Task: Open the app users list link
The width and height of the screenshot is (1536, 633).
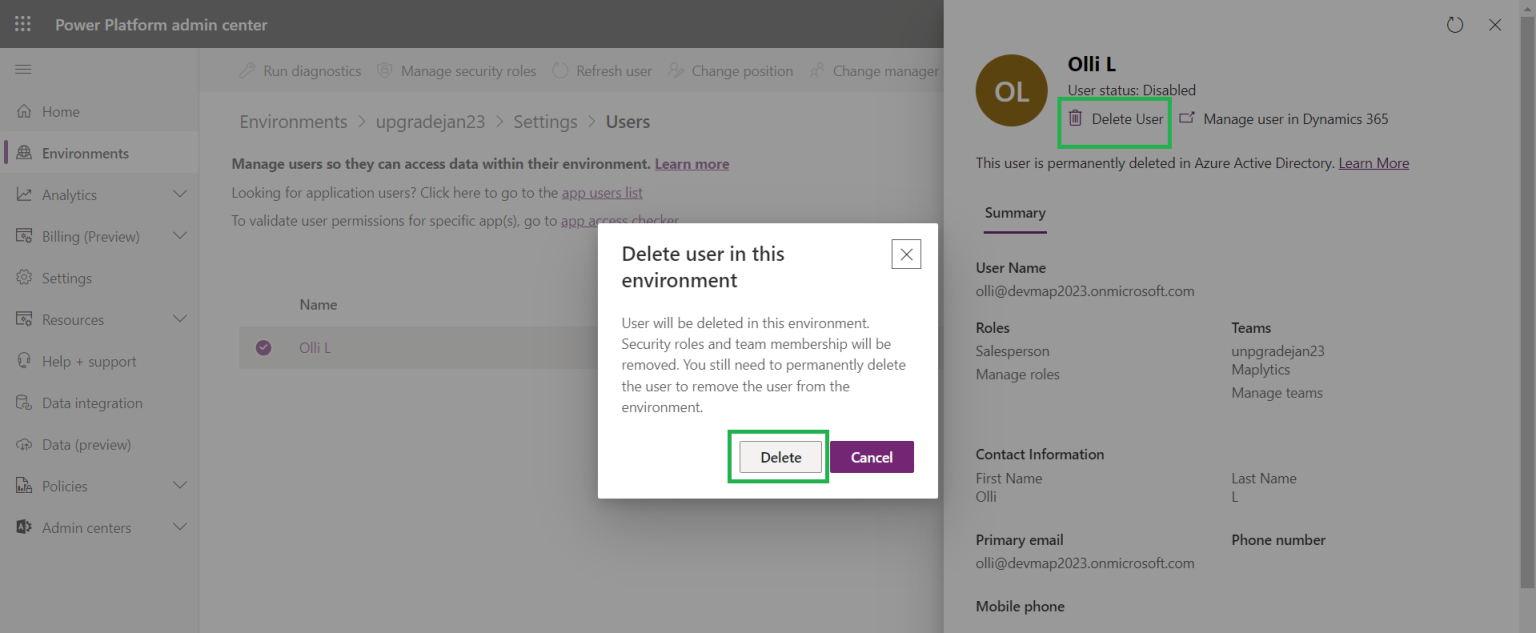Action: (601, 192)
